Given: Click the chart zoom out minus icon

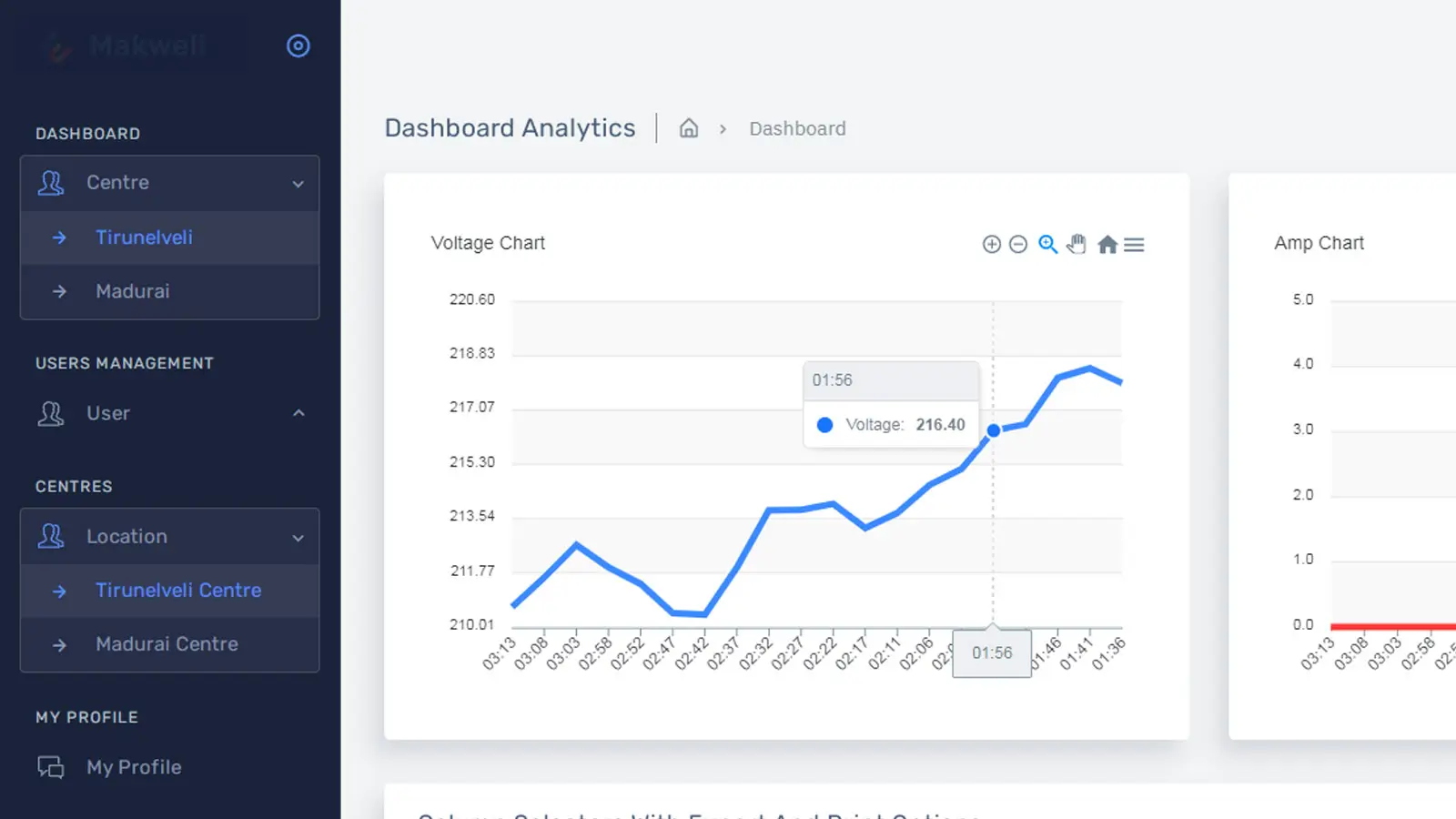Looking at the screenshot, I should (1018, 244).
